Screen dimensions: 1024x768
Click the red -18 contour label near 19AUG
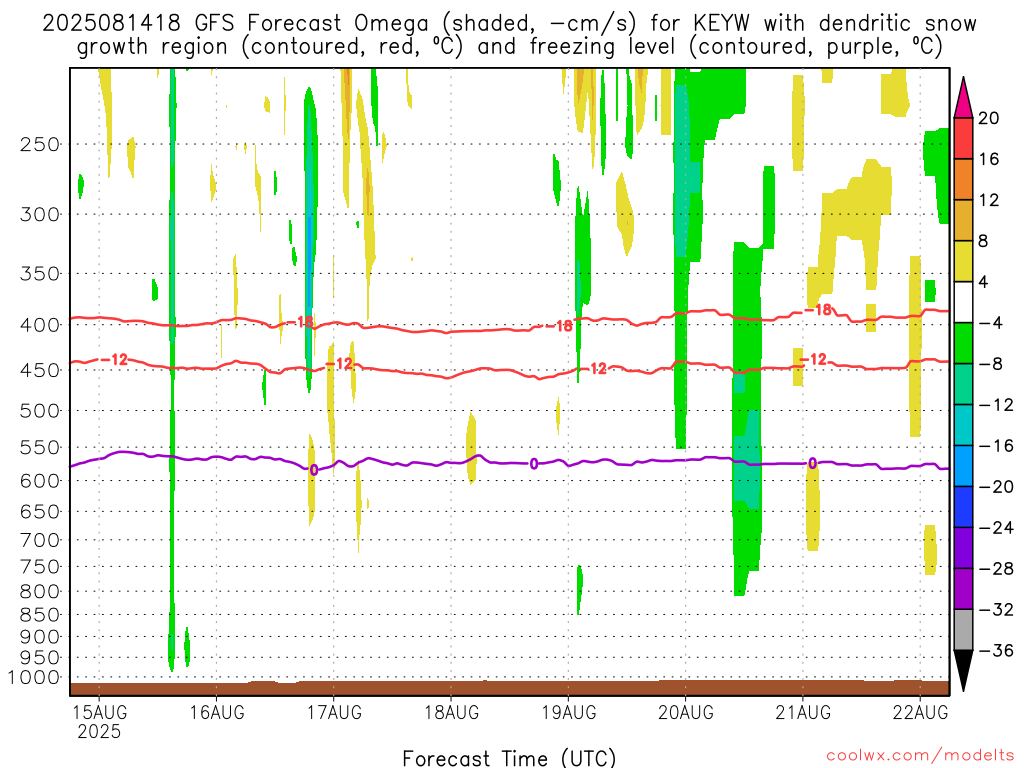tap(560, 325)
